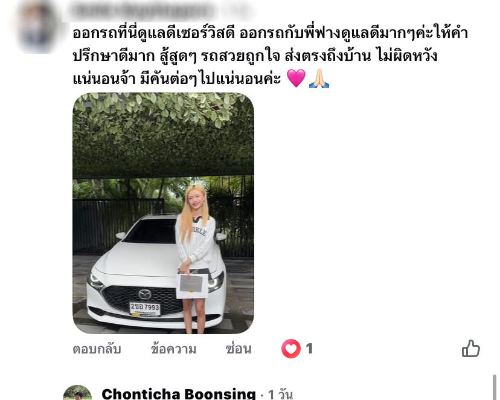Click the Mazda logo on car grille
500x400 pixels.
[145, 294]
